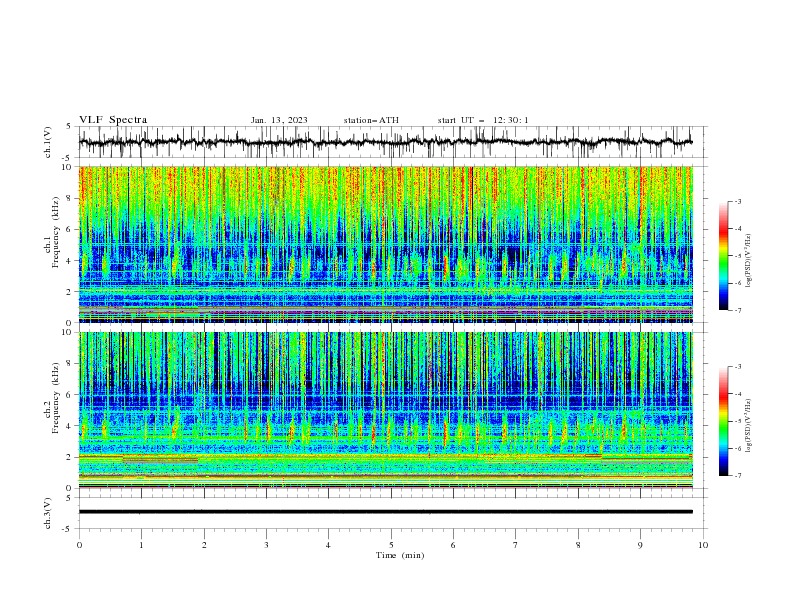The width and height of the screenshot is (792, 612).
Task: Click the 'VLF Spectra' title text
Action: pyautogui.click(x=113, y=120)
